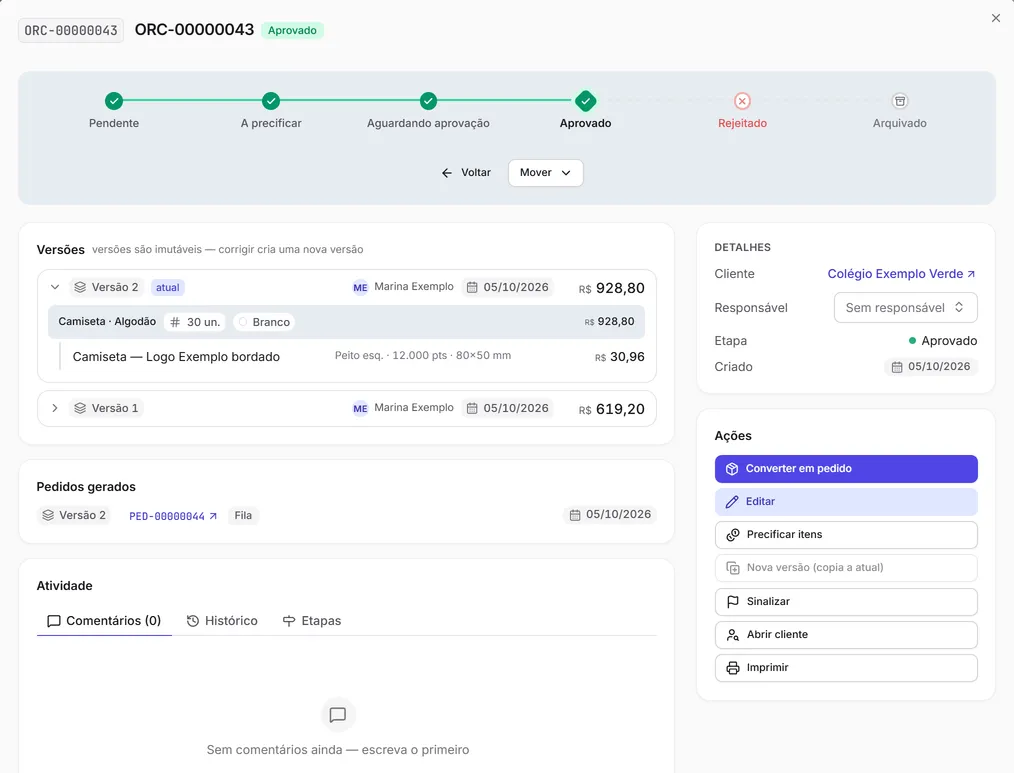The width and height of the screenshot is (1014, 773).
Task: Click the person-search icon in Abrir cliente
Action: [x=733, y=635]
